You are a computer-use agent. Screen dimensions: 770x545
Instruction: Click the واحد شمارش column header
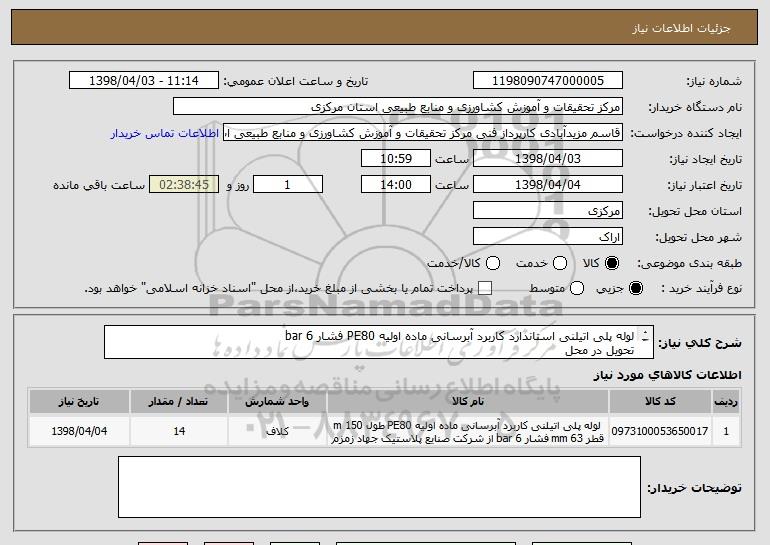(277, 402)
